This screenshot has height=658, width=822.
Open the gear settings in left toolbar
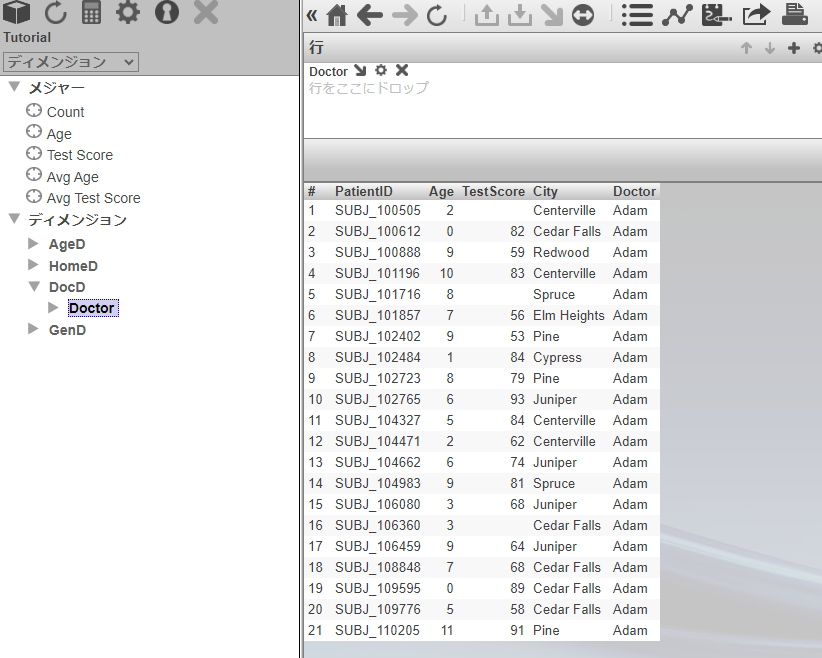coord(128,12)
